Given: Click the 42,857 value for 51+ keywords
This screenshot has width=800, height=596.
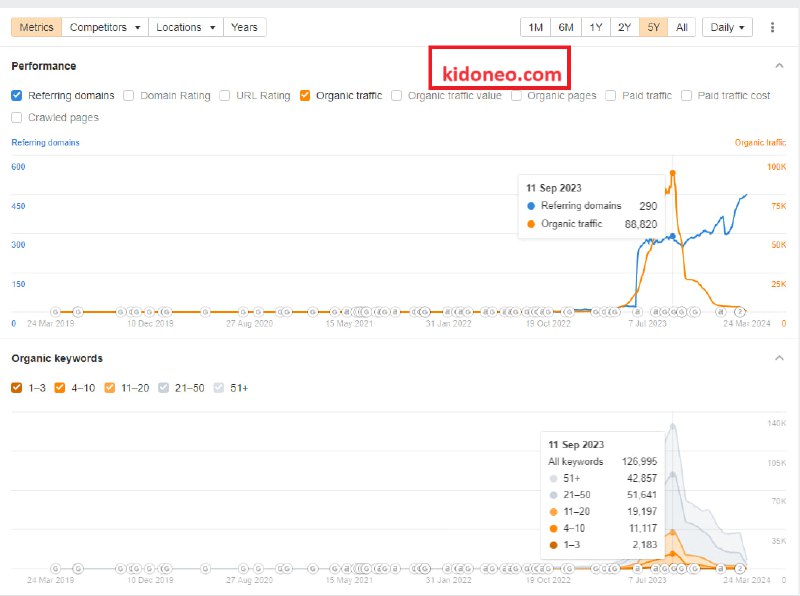Looking at the screenshot, I should (642, 478).
